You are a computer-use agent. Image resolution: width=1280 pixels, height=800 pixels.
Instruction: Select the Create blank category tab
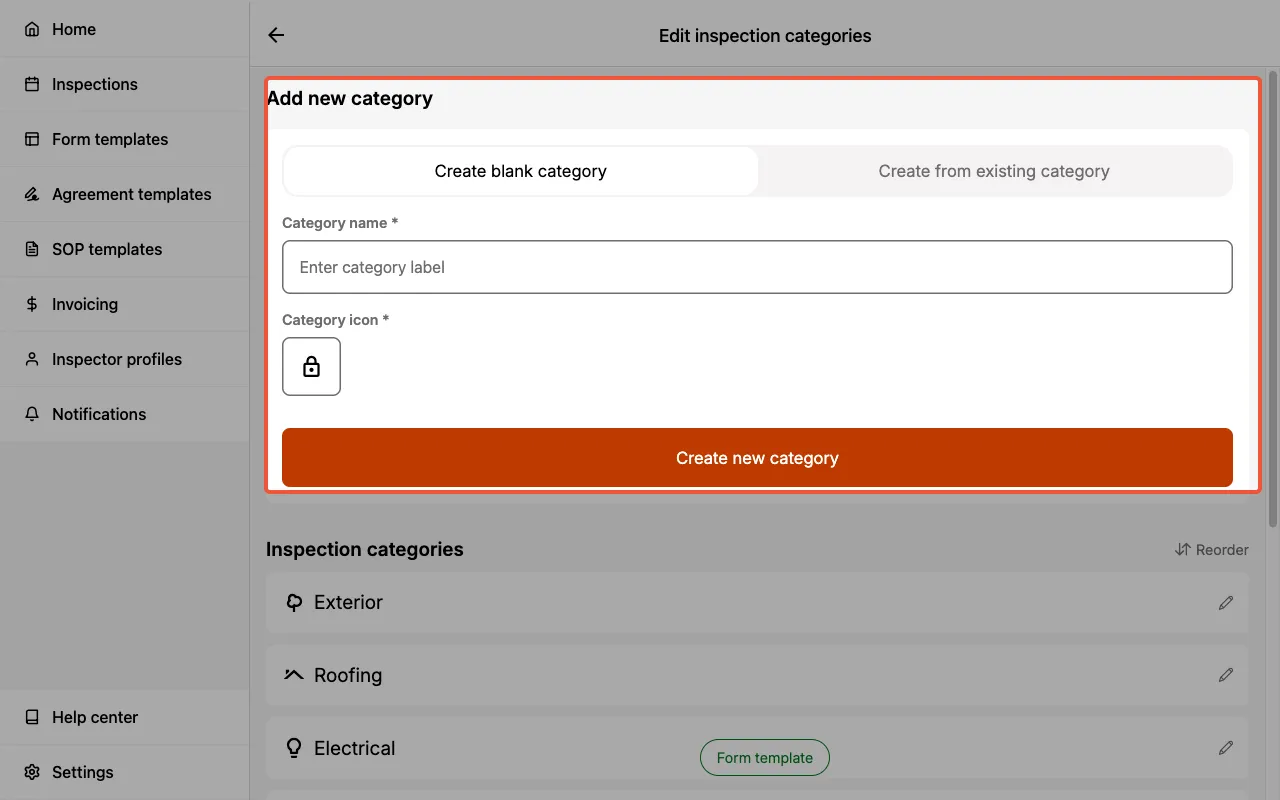520,171
